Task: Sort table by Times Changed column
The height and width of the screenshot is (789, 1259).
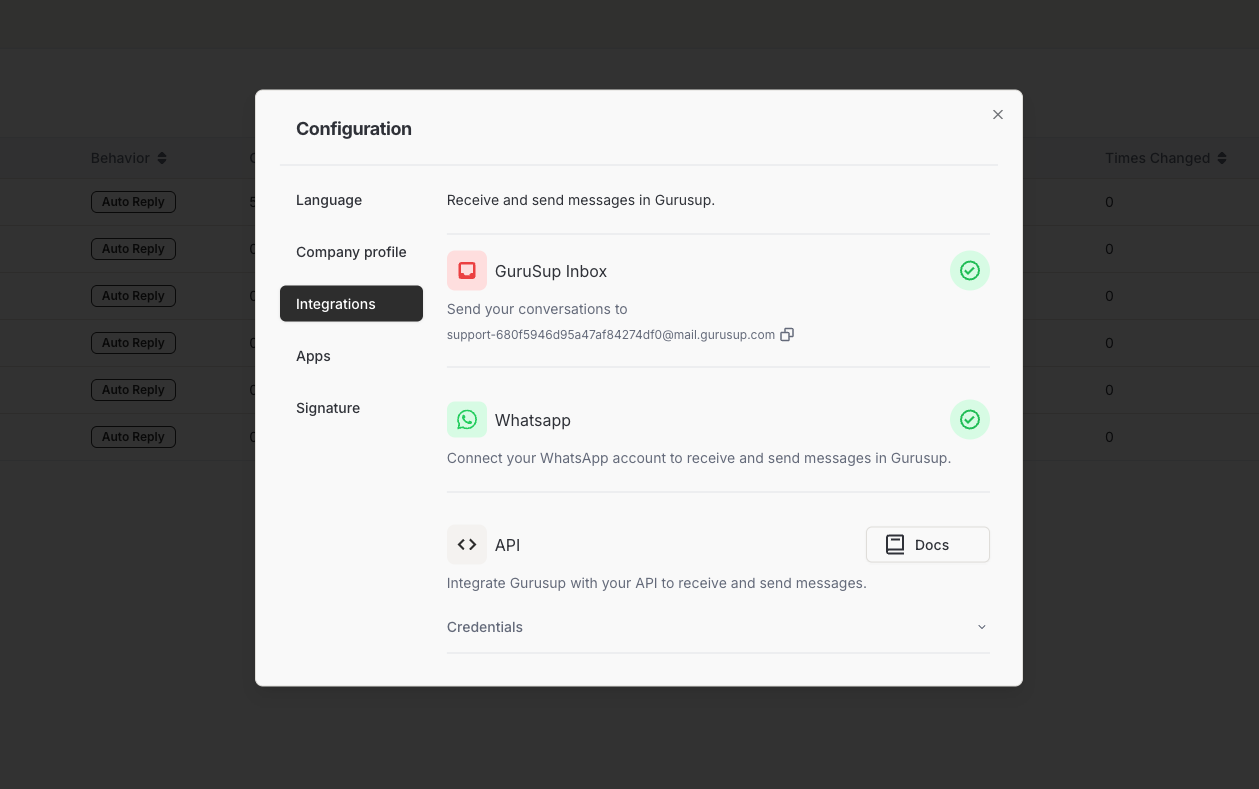Action: 1166,158
